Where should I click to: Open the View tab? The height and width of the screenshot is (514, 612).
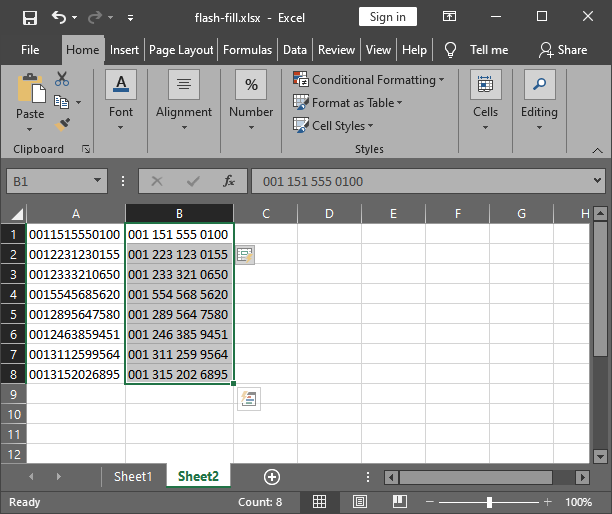tap(378, 50)
